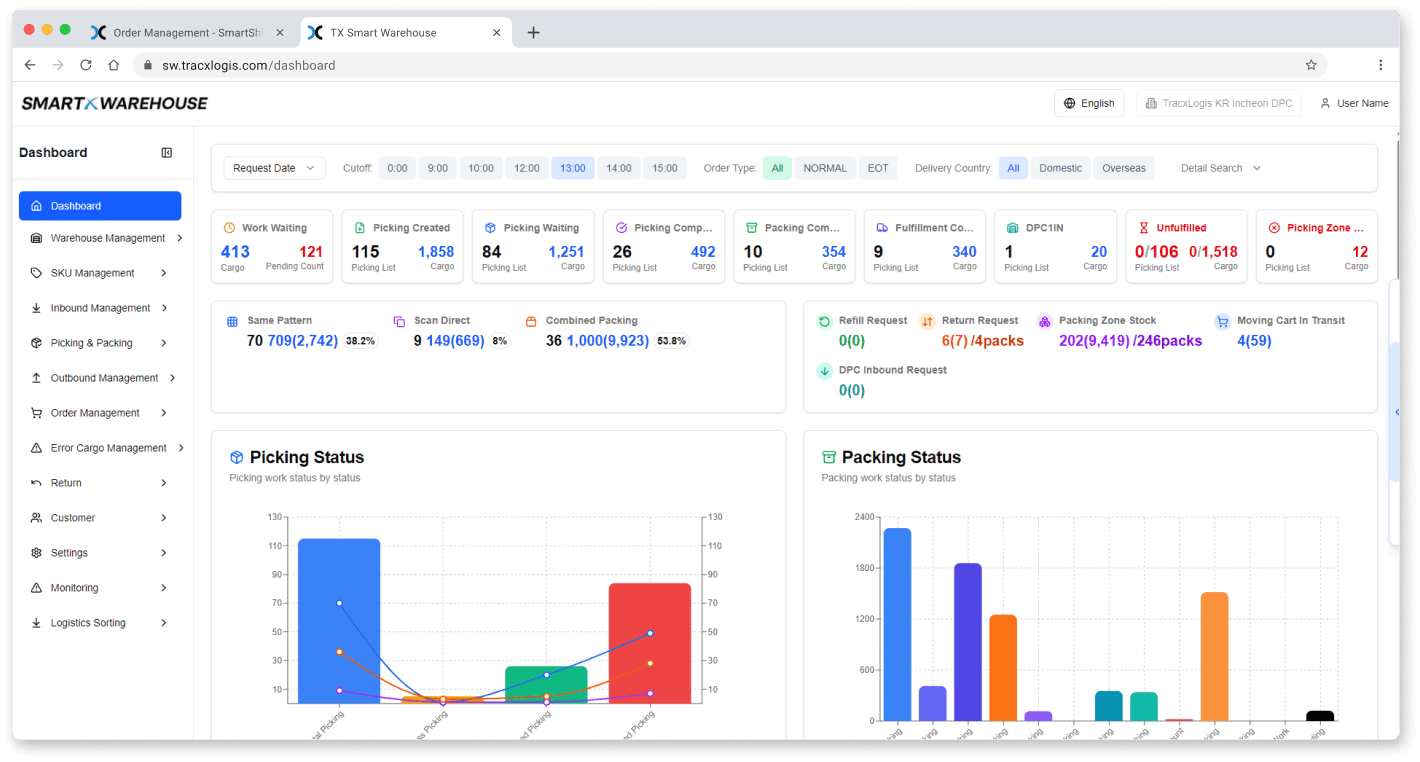Open the Unfulfilled 0/106 picking list link

[1155, 251]
